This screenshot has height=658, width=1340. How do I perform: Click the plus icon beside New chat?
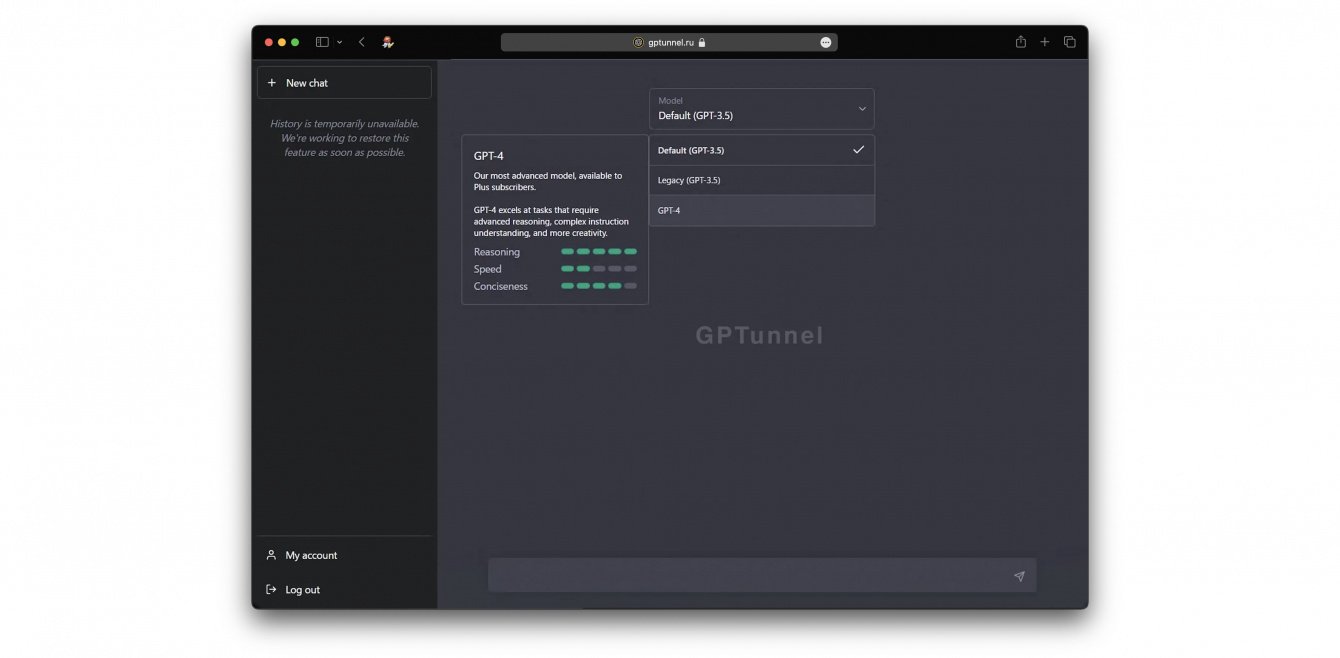click(272, 83)
